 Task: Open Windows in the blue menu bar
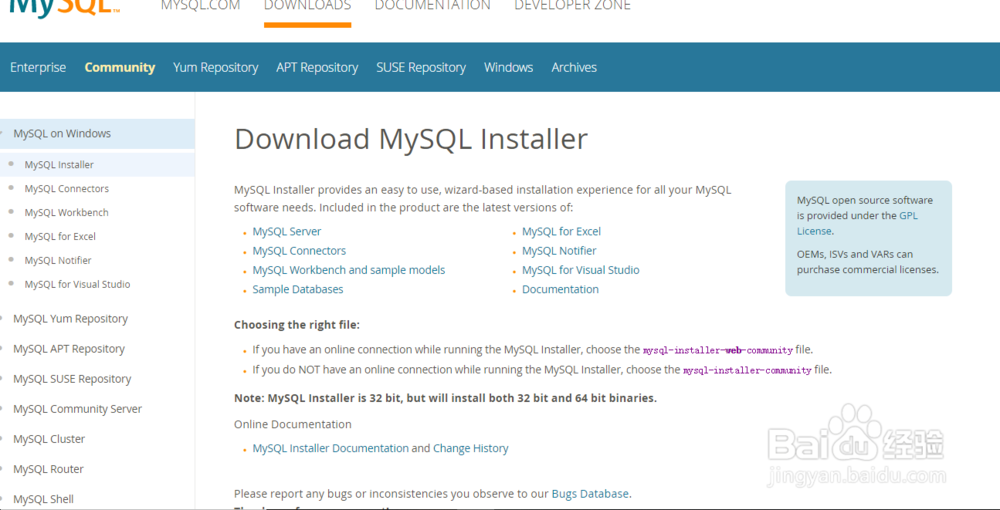508,68
